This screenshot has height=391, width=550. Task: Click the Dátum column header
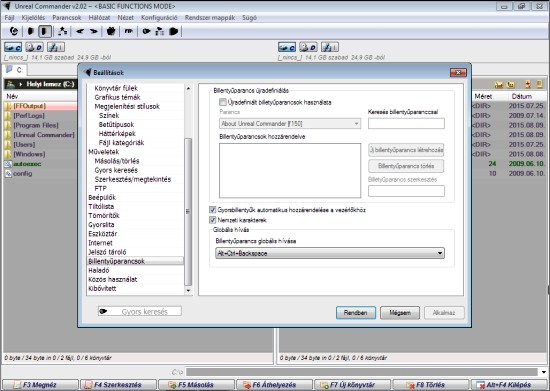click(521, 96)
